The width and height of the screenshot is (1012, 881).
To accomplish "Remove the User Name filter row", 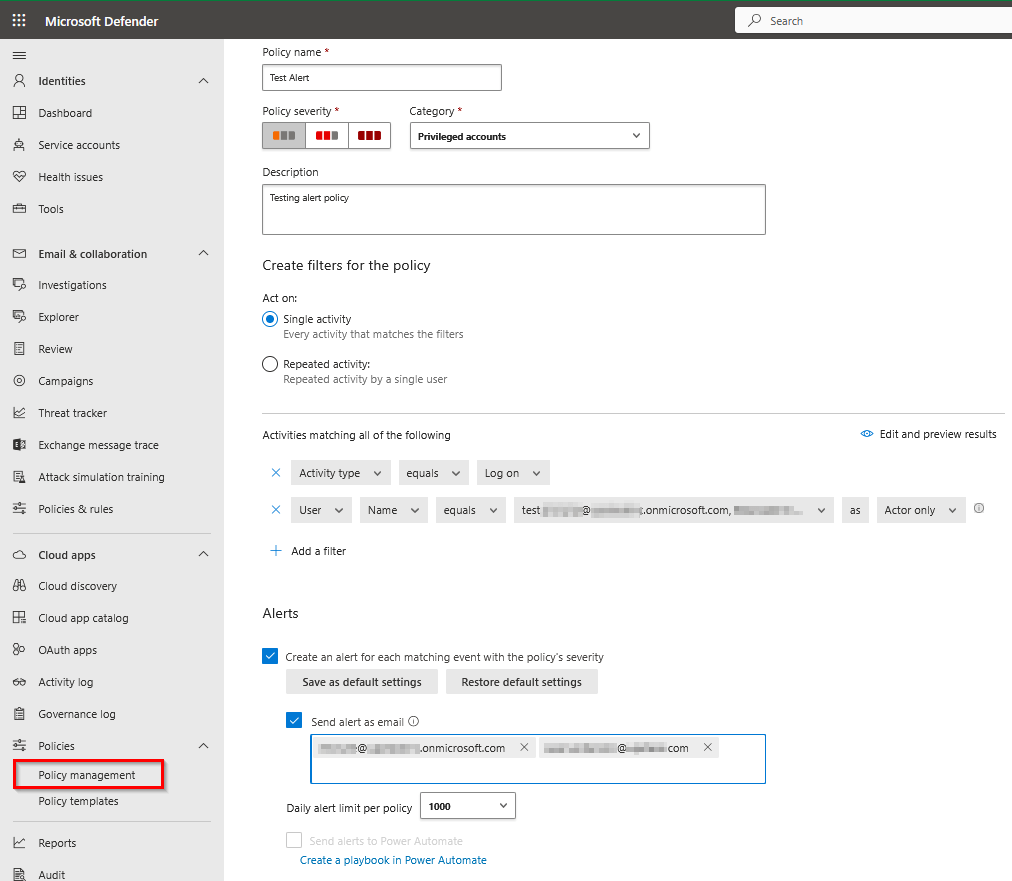I will pos(276,509).
